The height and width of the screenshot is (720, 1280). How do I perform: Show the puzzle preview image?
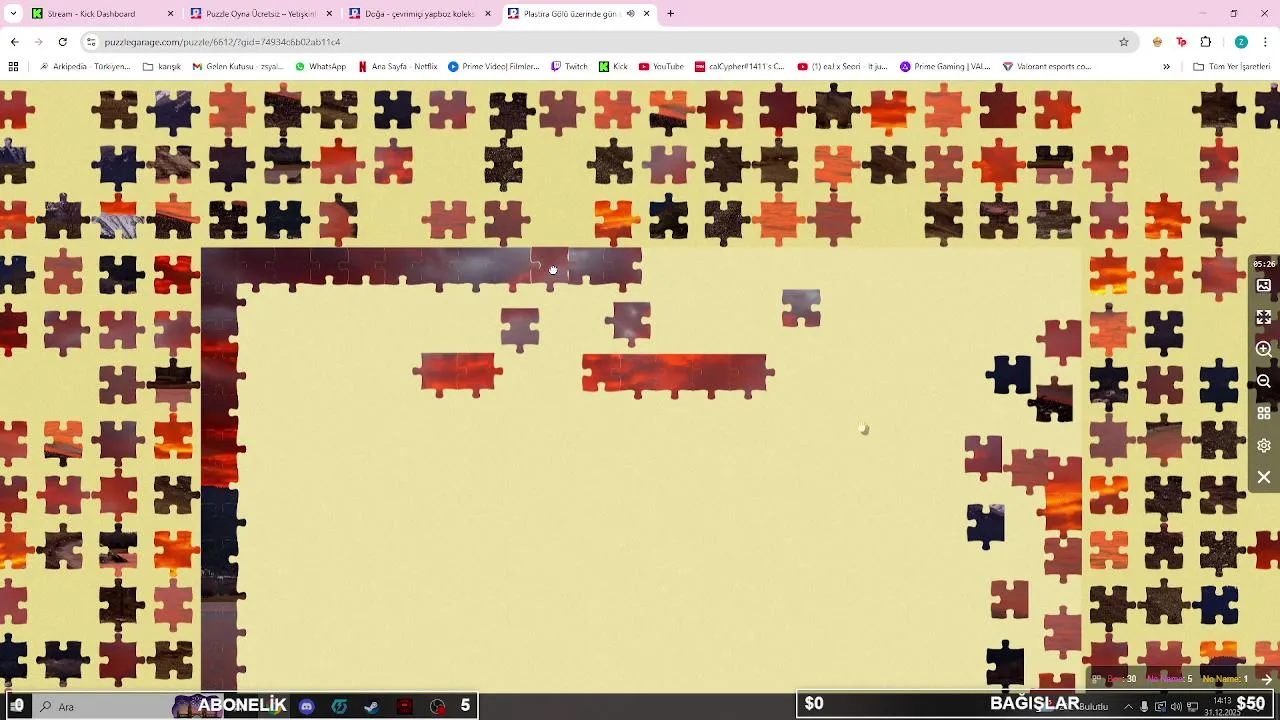pyautogui.click(x=1264, y=285)
